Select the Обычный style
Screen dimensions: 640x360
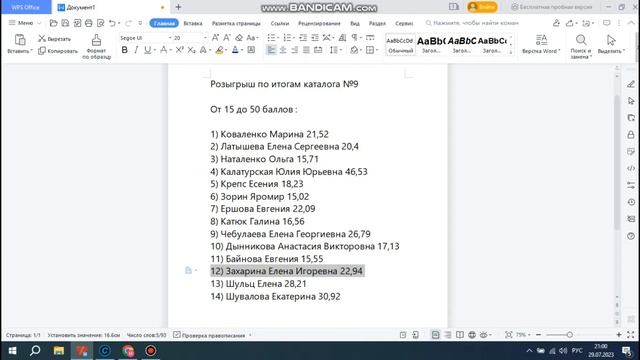point(400,44)
